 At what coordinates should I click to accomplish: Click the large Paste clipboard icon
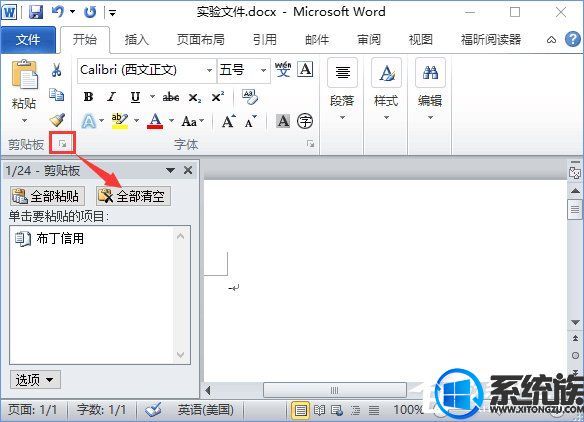(x=24, y=74)
